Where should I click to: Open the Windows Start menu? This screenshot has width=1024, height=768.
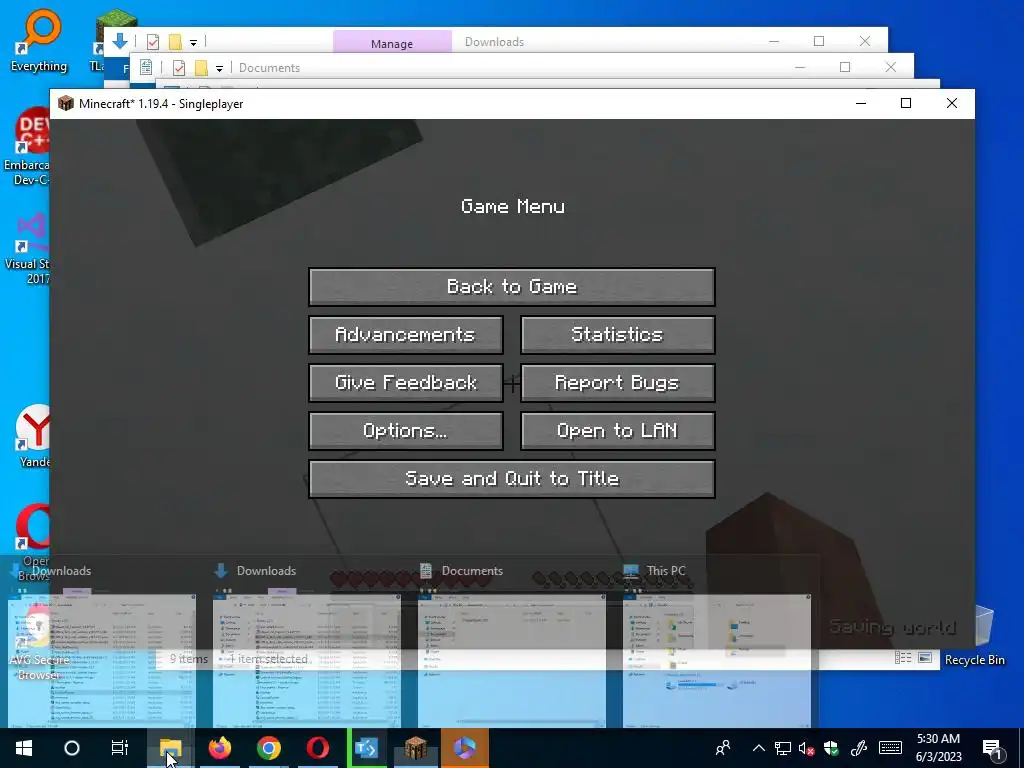(24, 748)
